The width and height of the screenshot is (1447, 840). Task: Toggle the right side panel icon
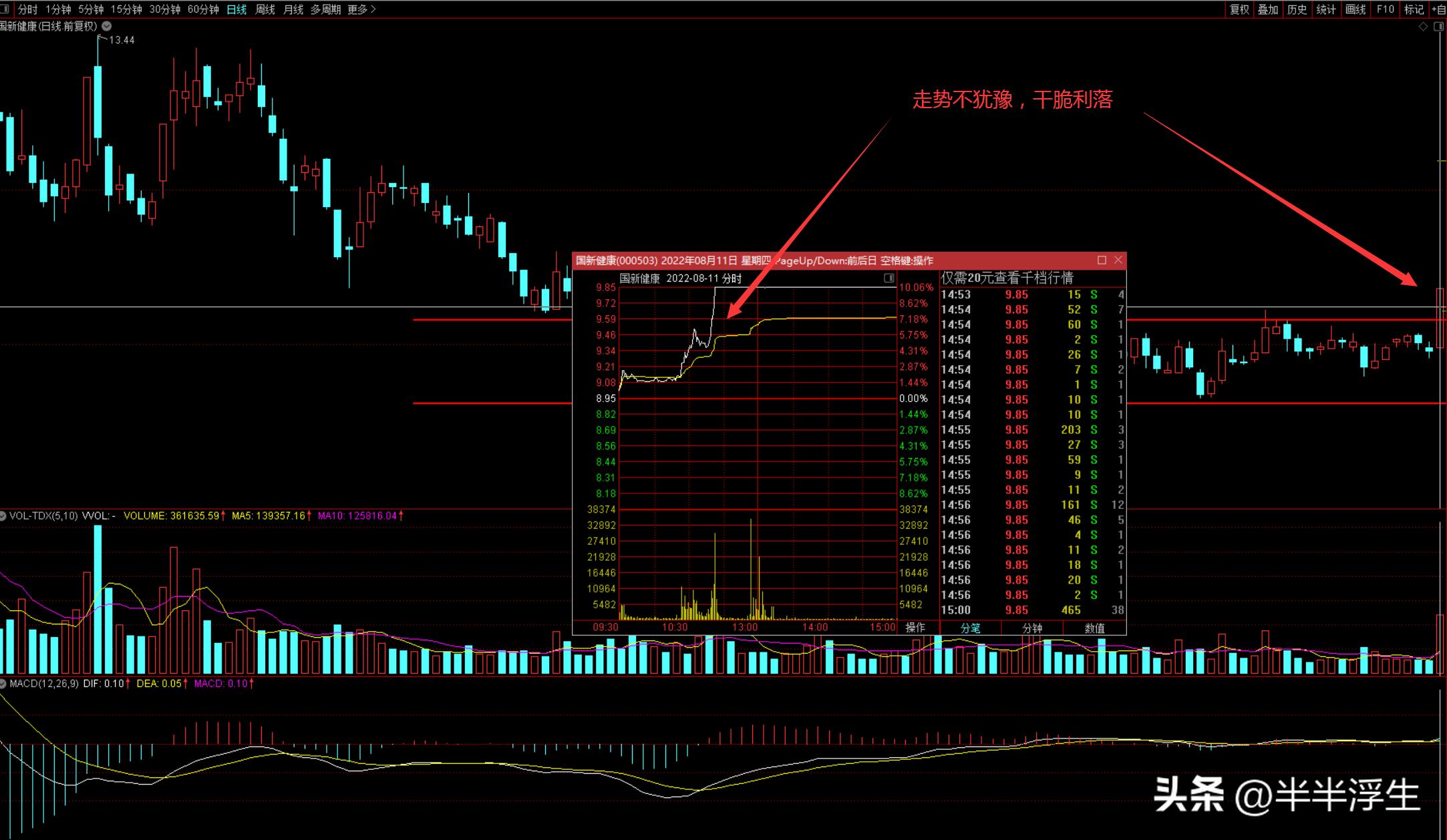click(x=1438, y=27)
